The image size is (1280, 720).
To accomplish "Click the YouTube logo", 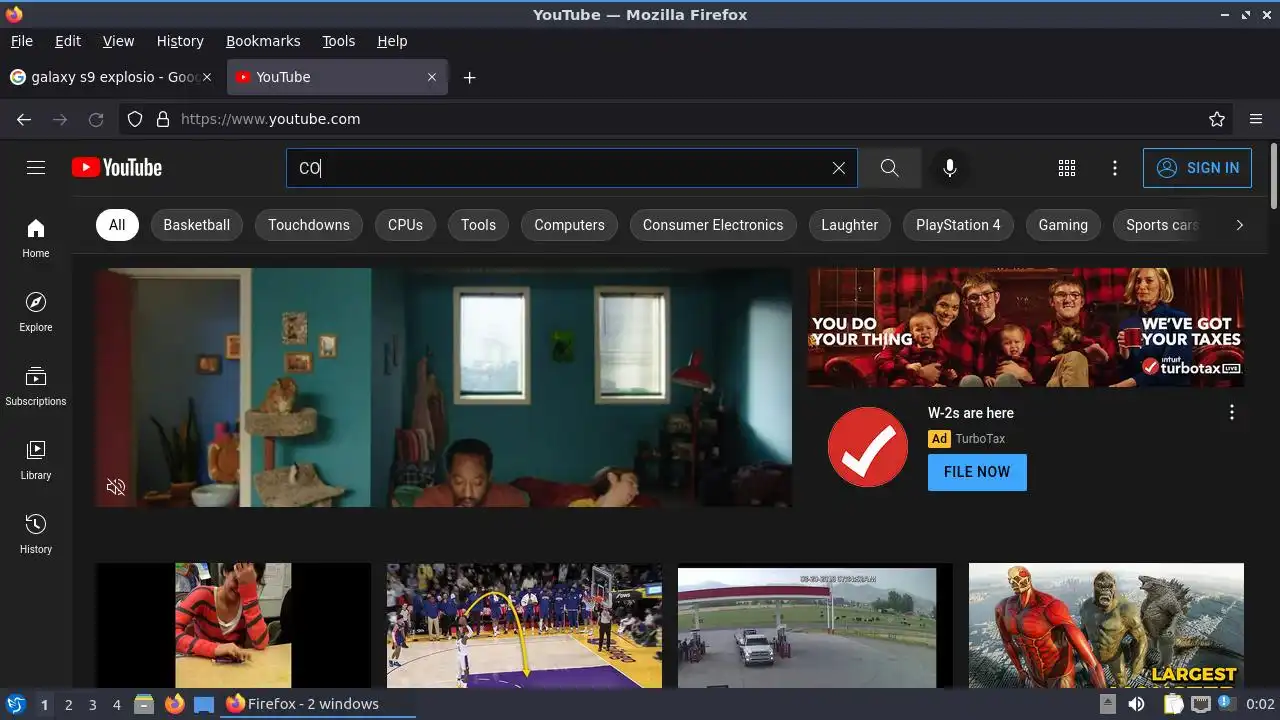I will [117, 168].
